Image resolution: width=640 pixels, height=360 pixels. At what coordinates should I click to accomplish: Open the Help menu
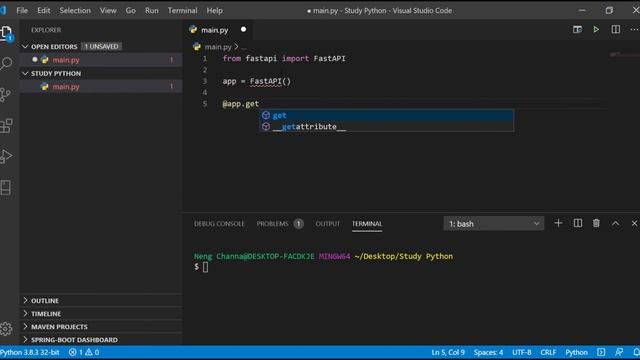pyautogui.click(x=214, y=11)
